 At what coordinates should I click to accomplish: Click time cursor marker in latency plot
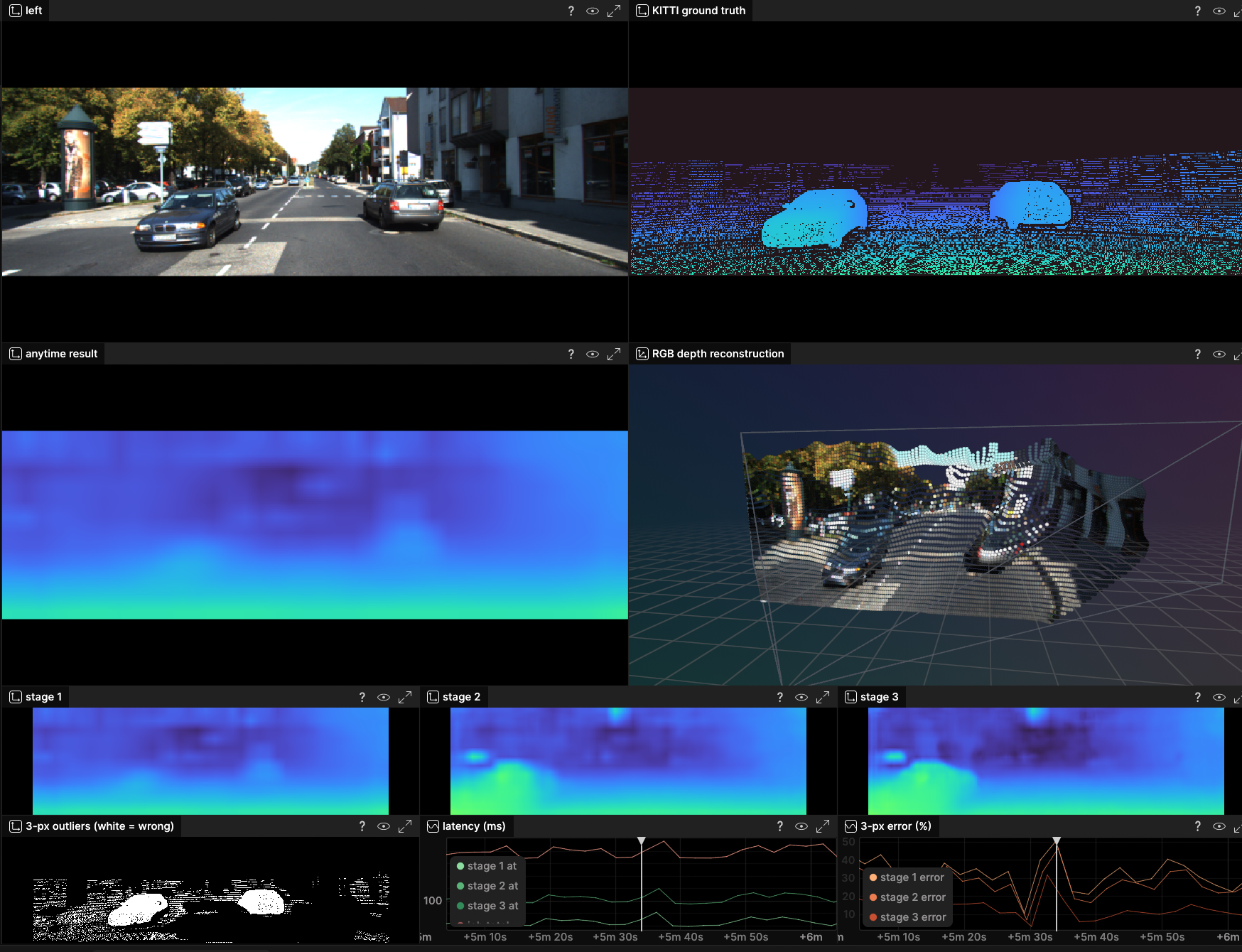(x=642, y=841)
